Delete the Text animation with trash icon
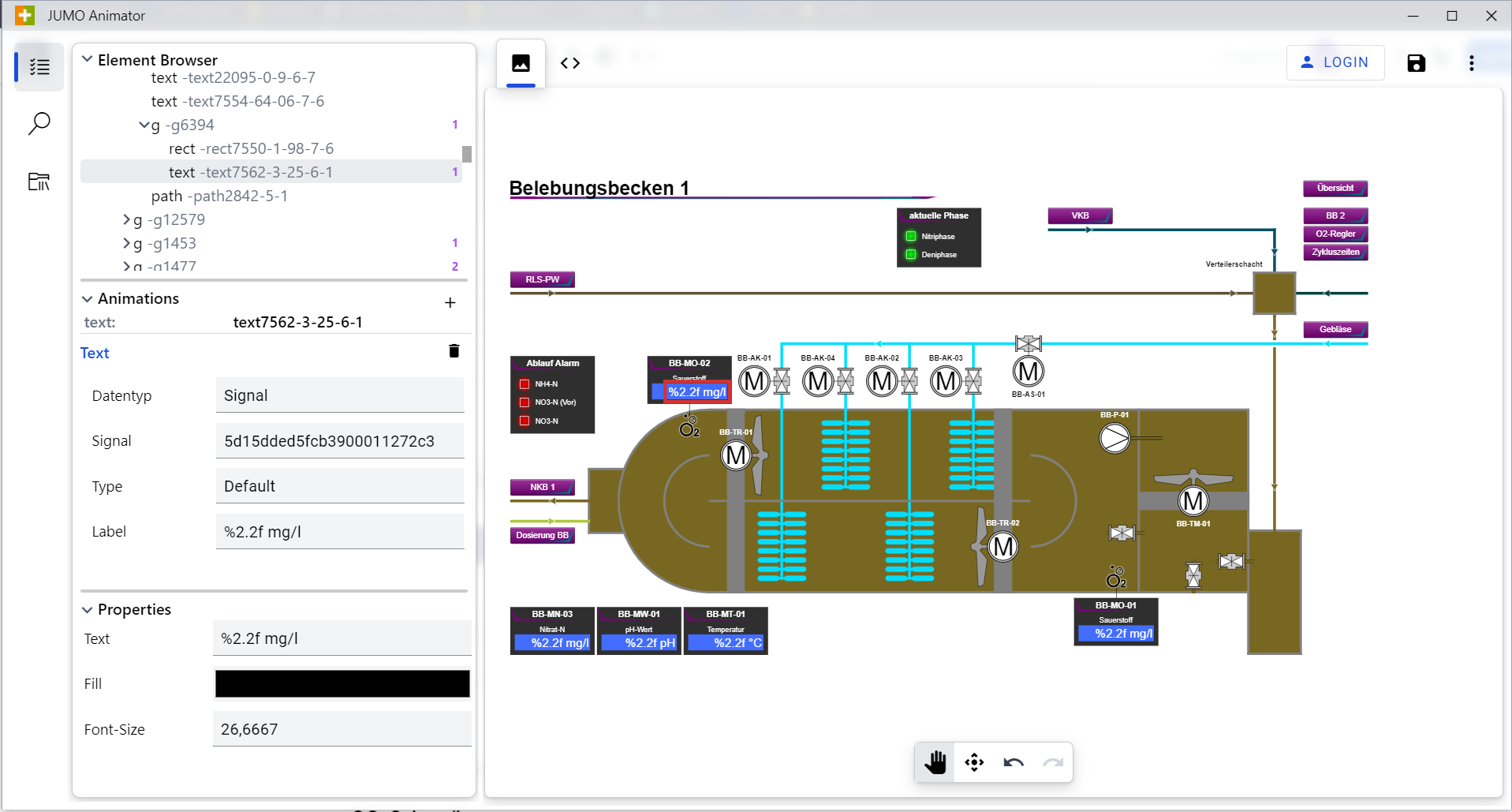 (x=454, y=351)
